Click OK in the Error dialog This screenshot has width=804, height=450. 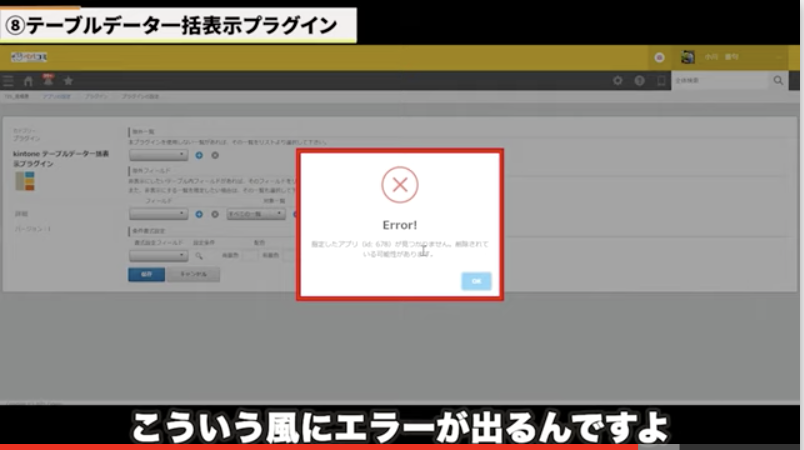click(x=476, y=281)
